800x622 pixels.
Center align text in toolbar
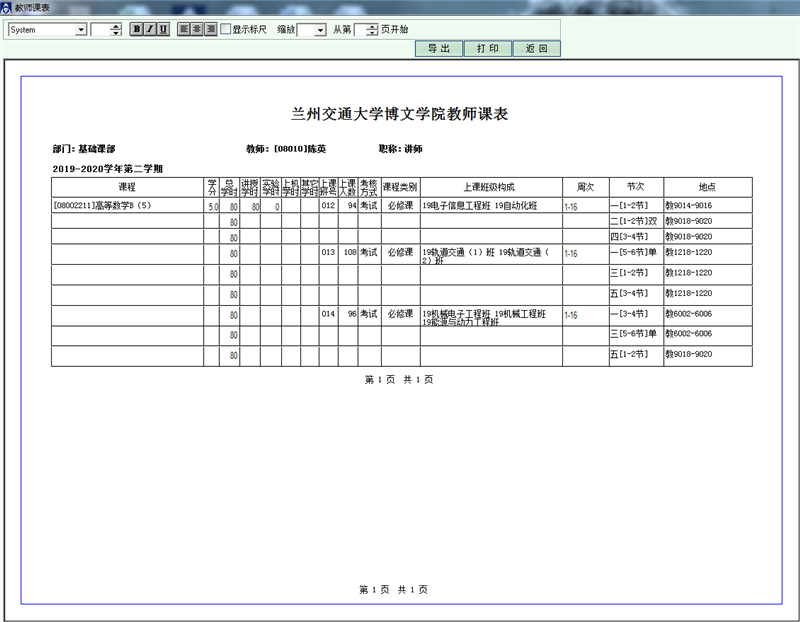pyautogui.click(x=197, y=29)
